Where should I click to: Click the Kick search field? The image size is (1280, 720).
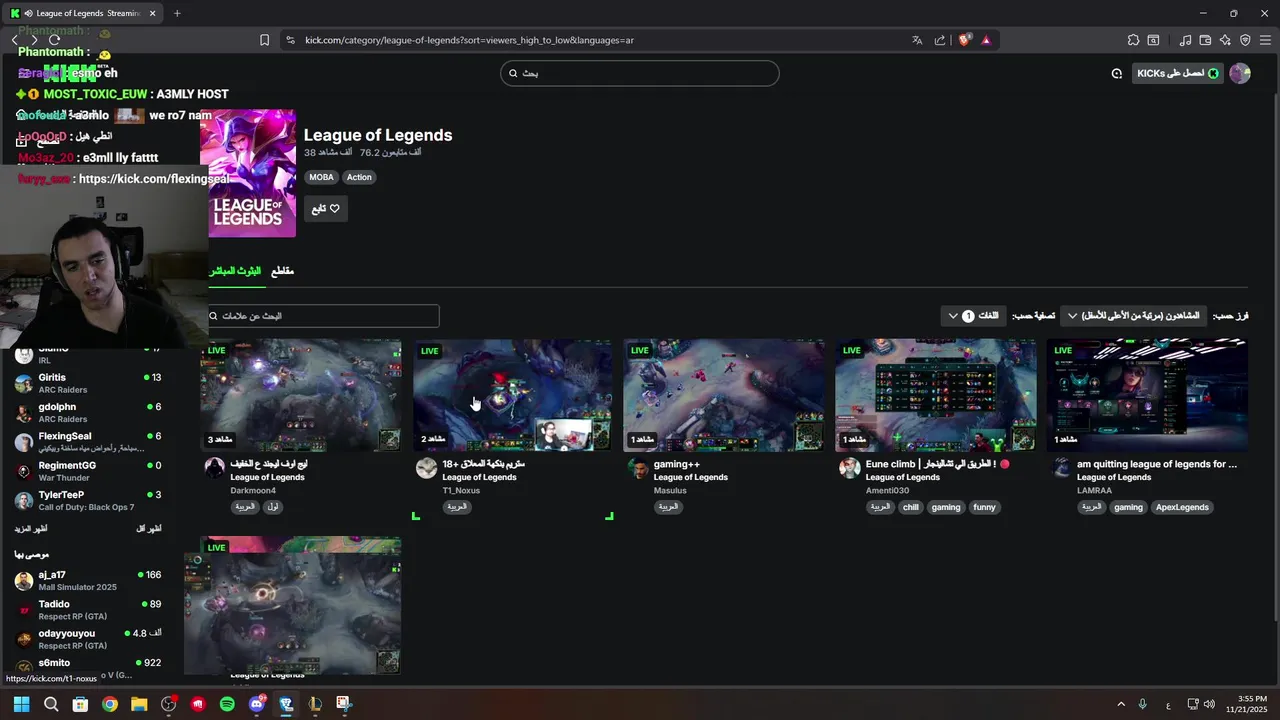coord(640,73)
